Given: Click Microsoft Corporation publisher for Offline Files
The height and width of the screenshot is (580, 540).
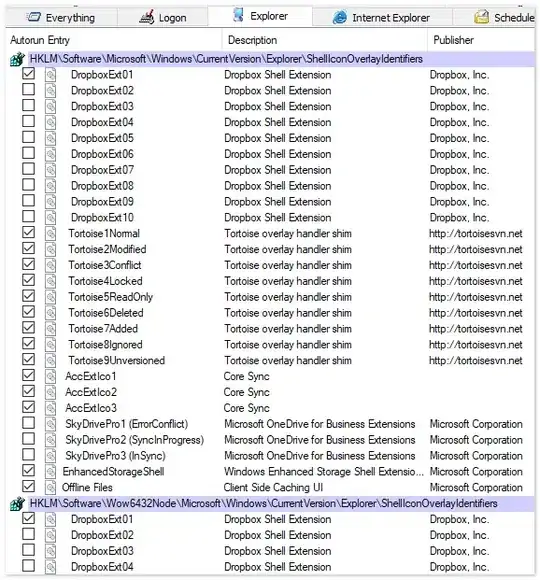Looking at the screenshot, I should click(x=476, y=488).
